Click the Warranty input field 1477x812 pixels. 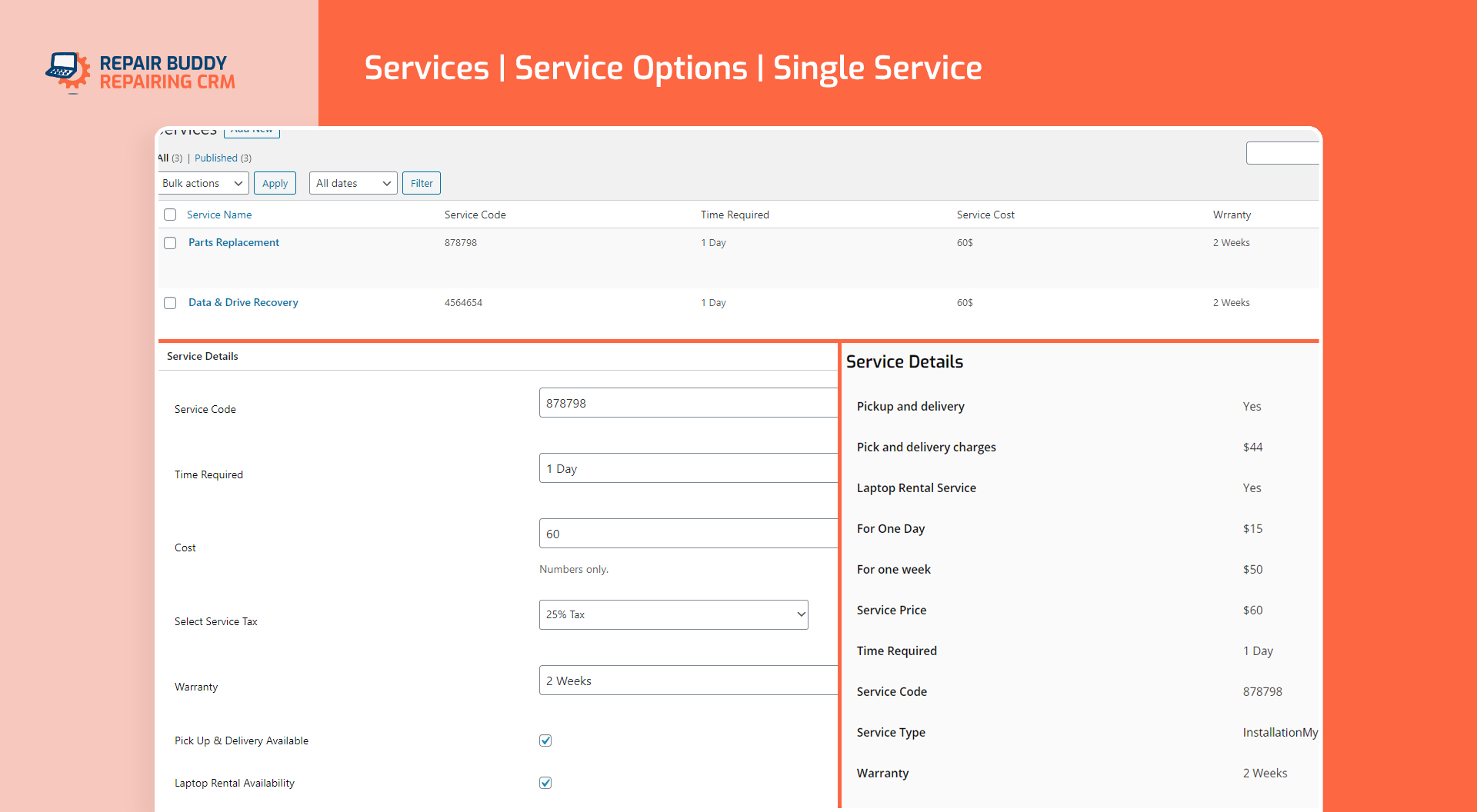click(x=688, y=681)
